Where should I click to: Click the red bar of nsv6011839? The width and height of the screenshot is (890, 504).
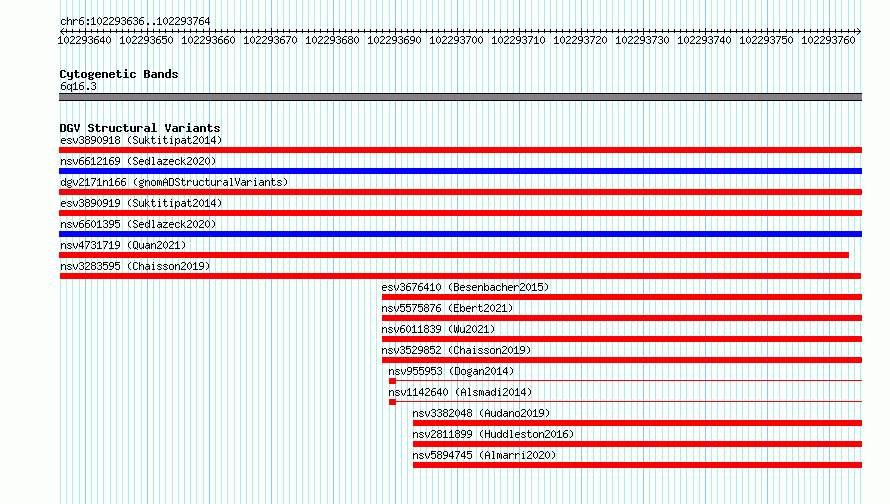(x=622, y=339)
